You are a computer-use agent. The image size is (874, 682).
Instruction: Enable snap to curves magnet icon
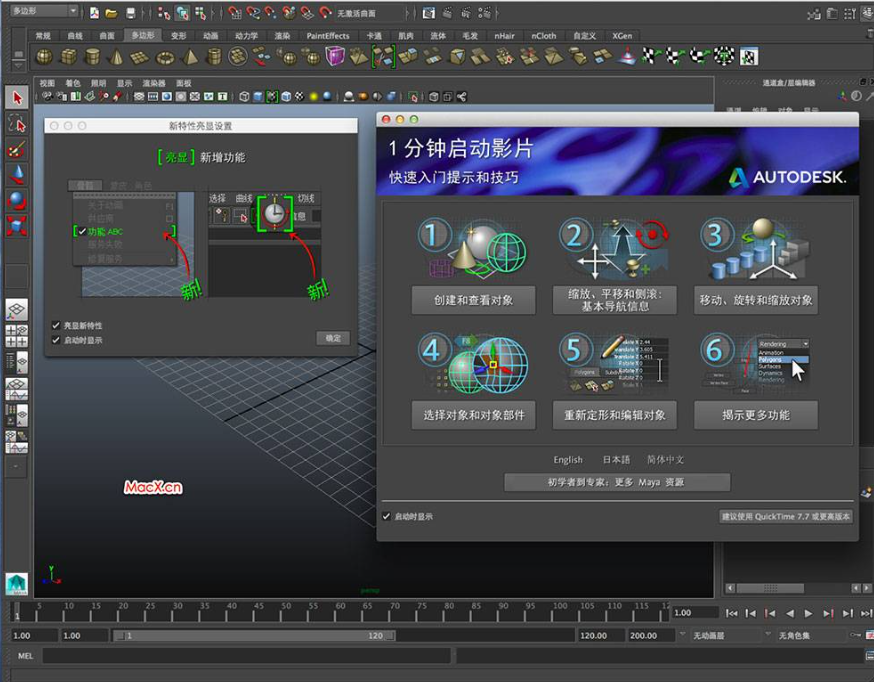(253, 13)
